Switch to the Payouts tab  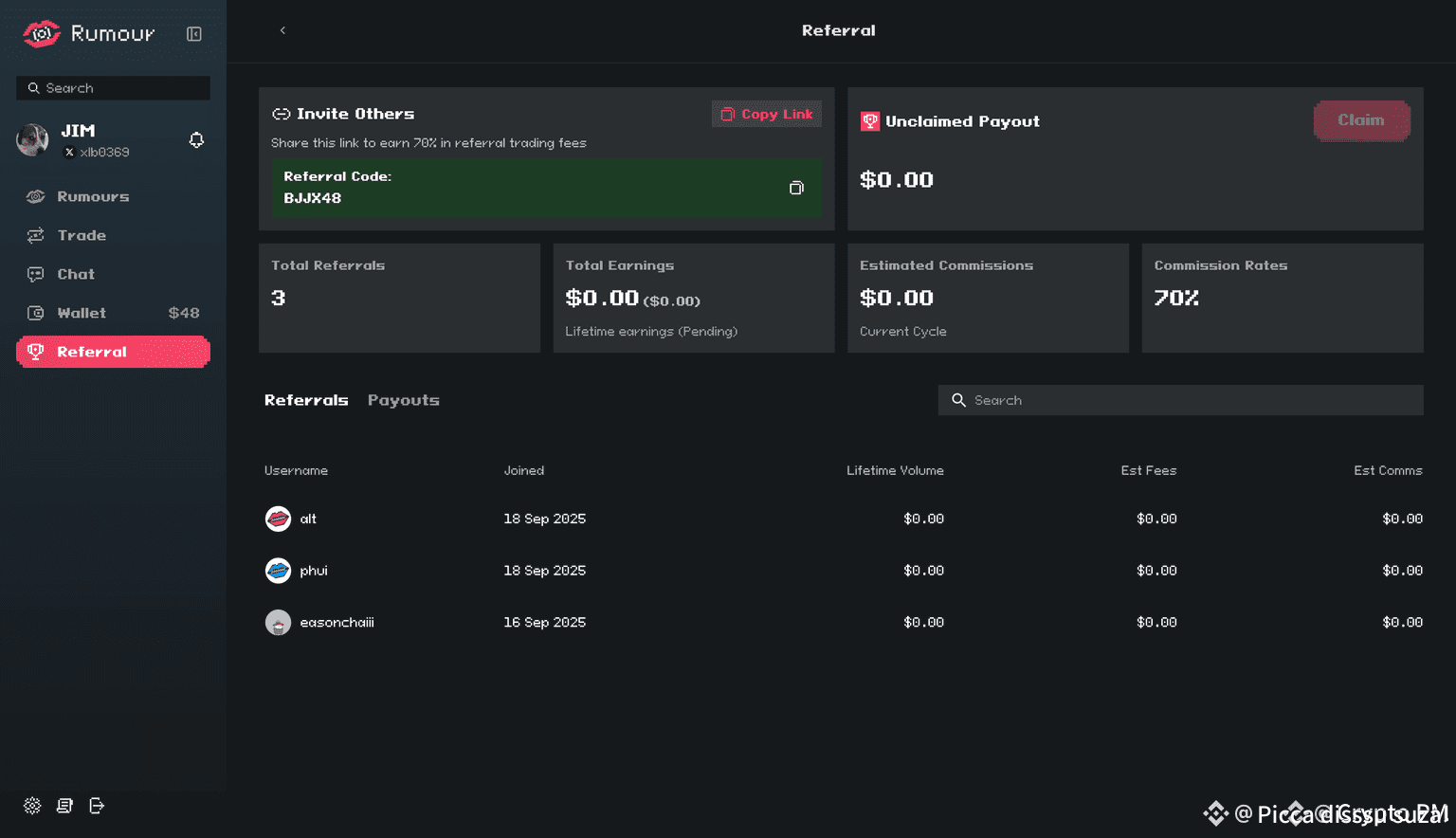point(403,400)
